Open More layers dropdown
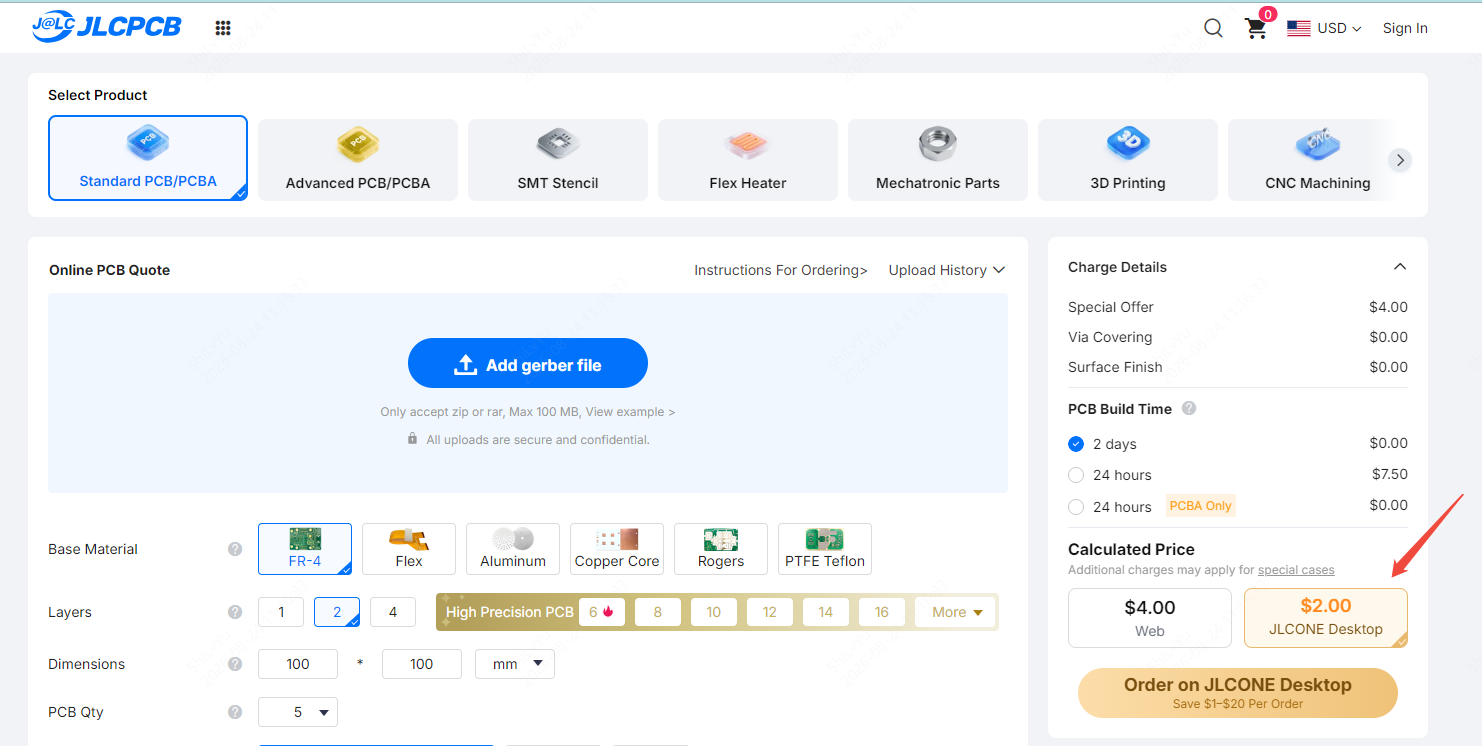This screenshot has height=746, width=1482. [955, 612]
